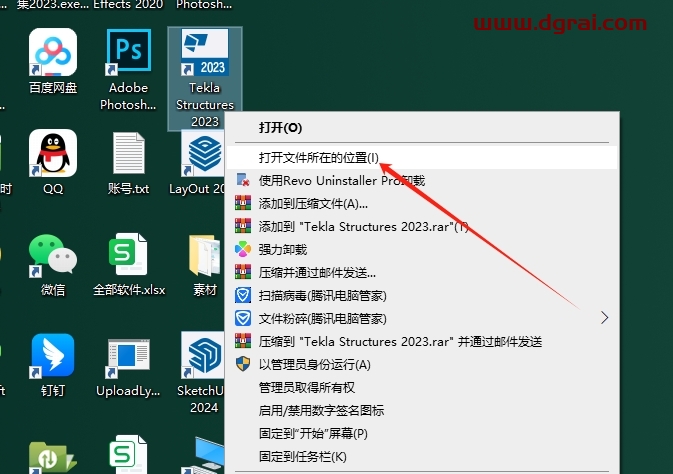This screenshot has height=474, width=673.
Task: Click the Tencent shield icon beside 文件粉碎
Action: (243, 318)
